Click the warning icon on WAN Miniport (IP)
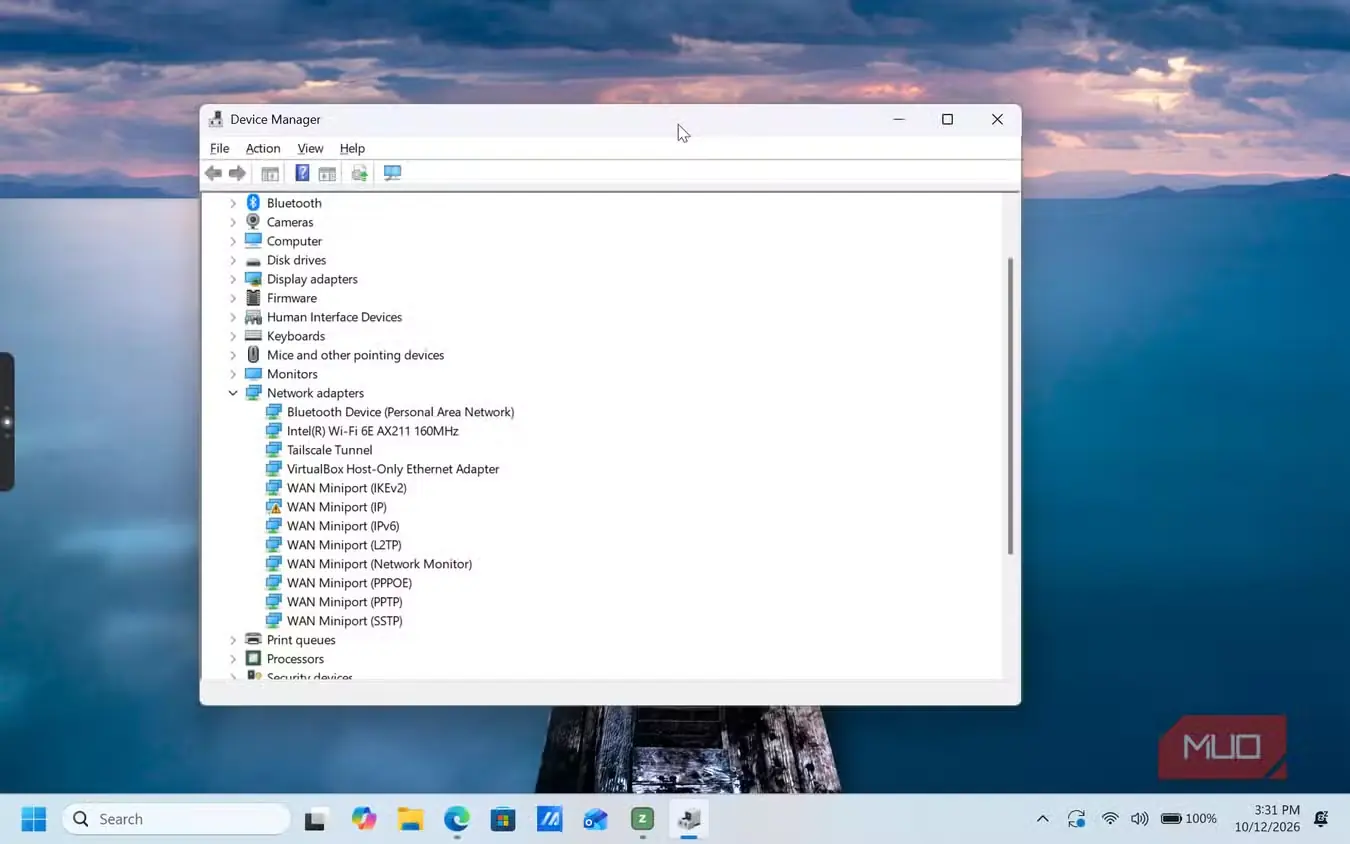The height and width of the screenshot is (844, 1350). pyautogui.click(x=274, y=507)
